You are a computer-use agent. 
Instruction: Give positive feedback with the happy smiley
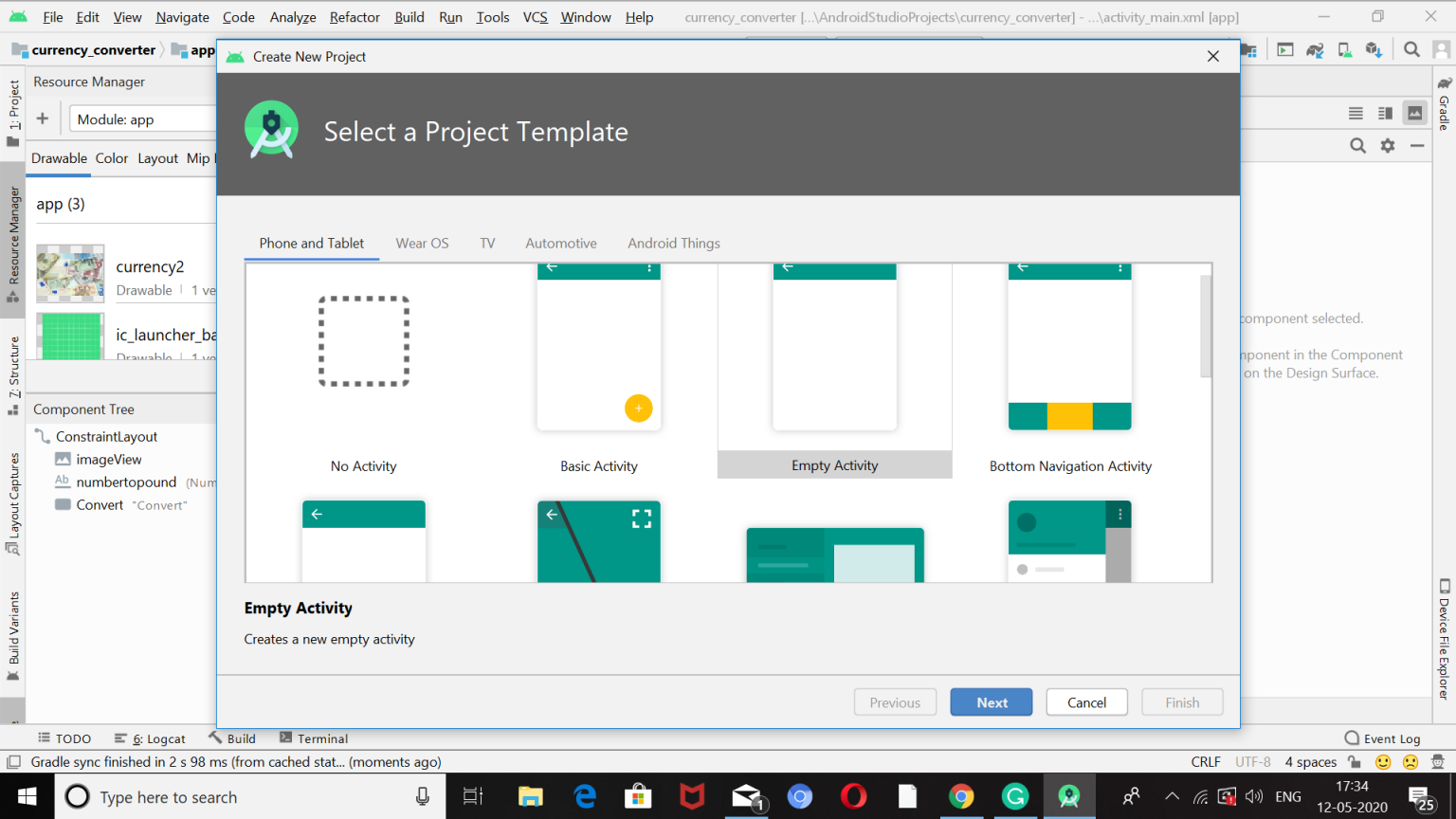click(1383, 761)
